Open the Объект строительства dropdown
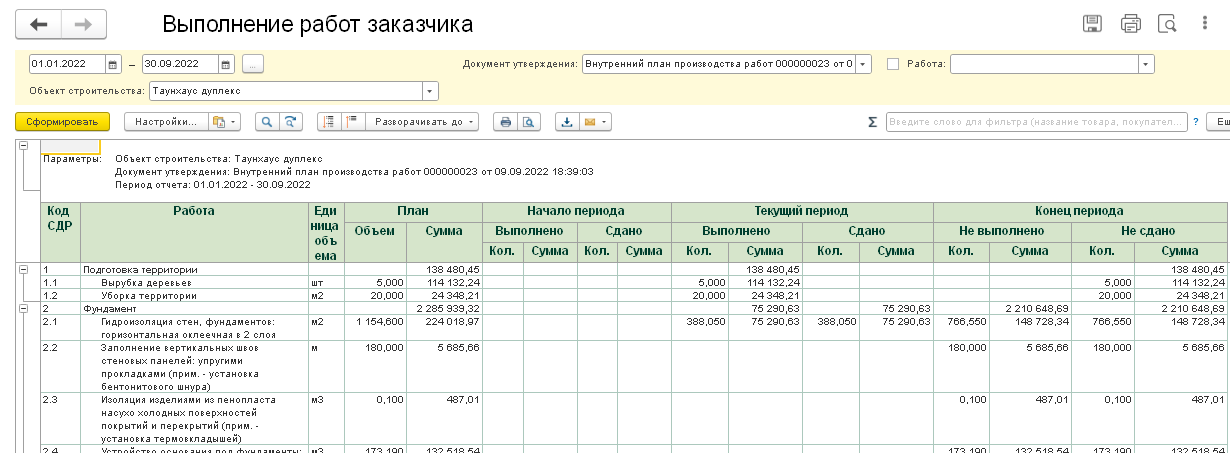The height and width of the screenshot is (453, 1230). (x=430, y=91)
